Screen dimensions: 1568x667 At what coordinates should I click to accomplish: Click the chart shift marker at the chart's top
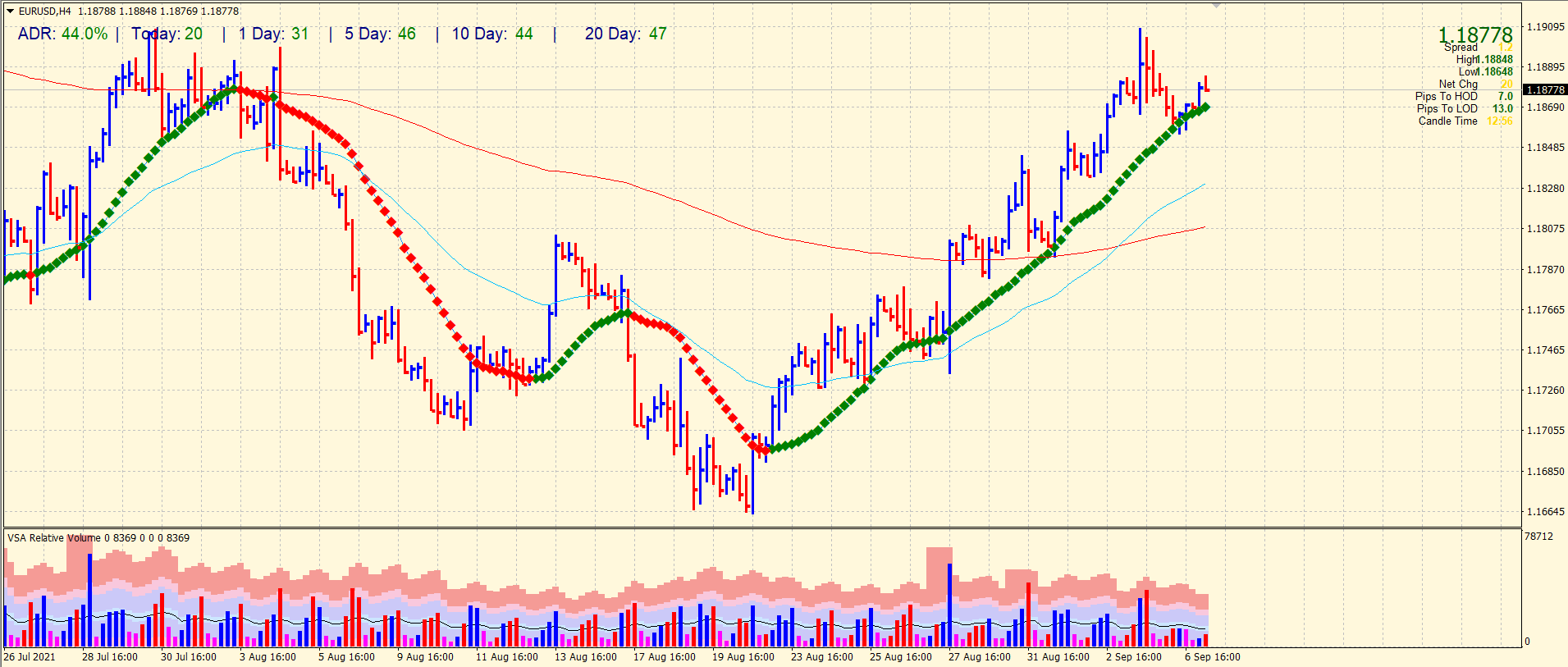(x=1217, y=4)
